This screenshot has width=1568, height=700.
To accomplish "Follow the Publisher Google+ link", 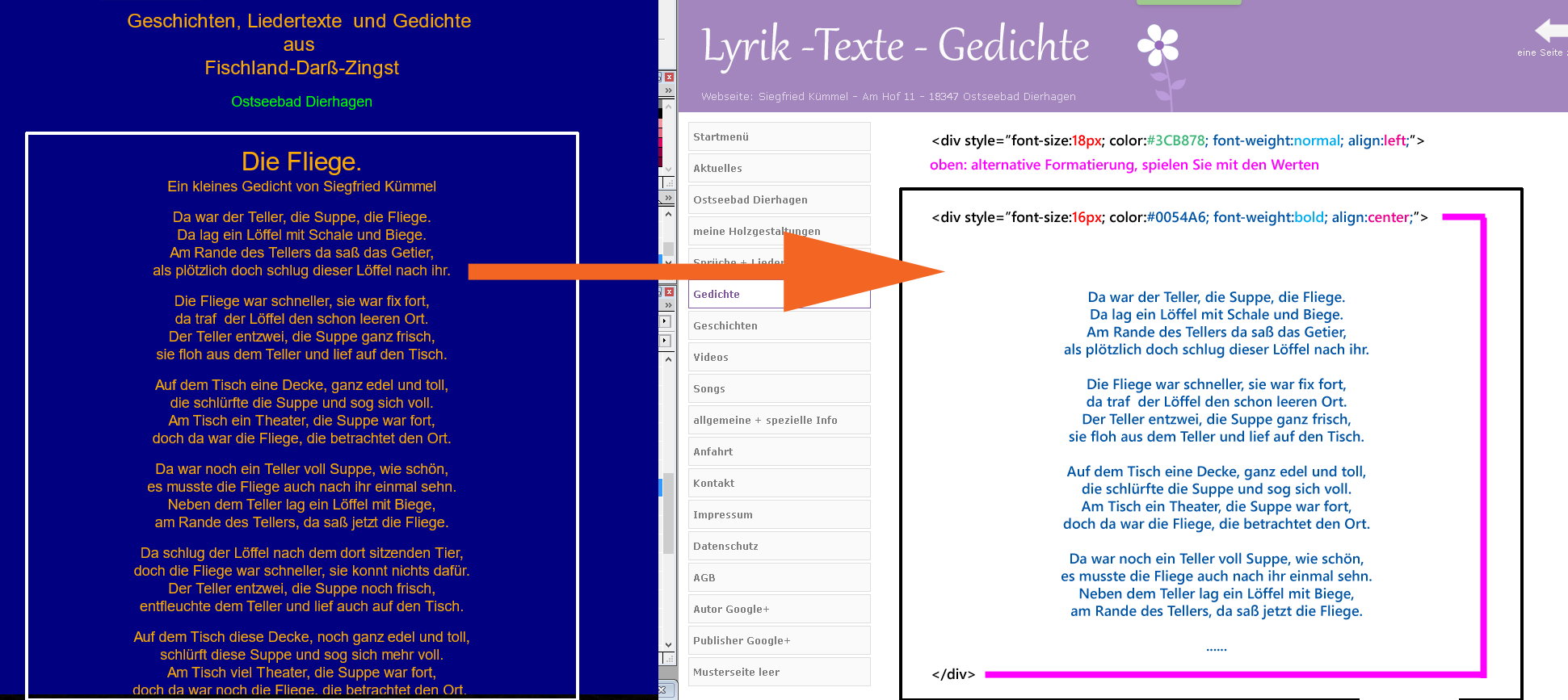I will click(779, 640).
